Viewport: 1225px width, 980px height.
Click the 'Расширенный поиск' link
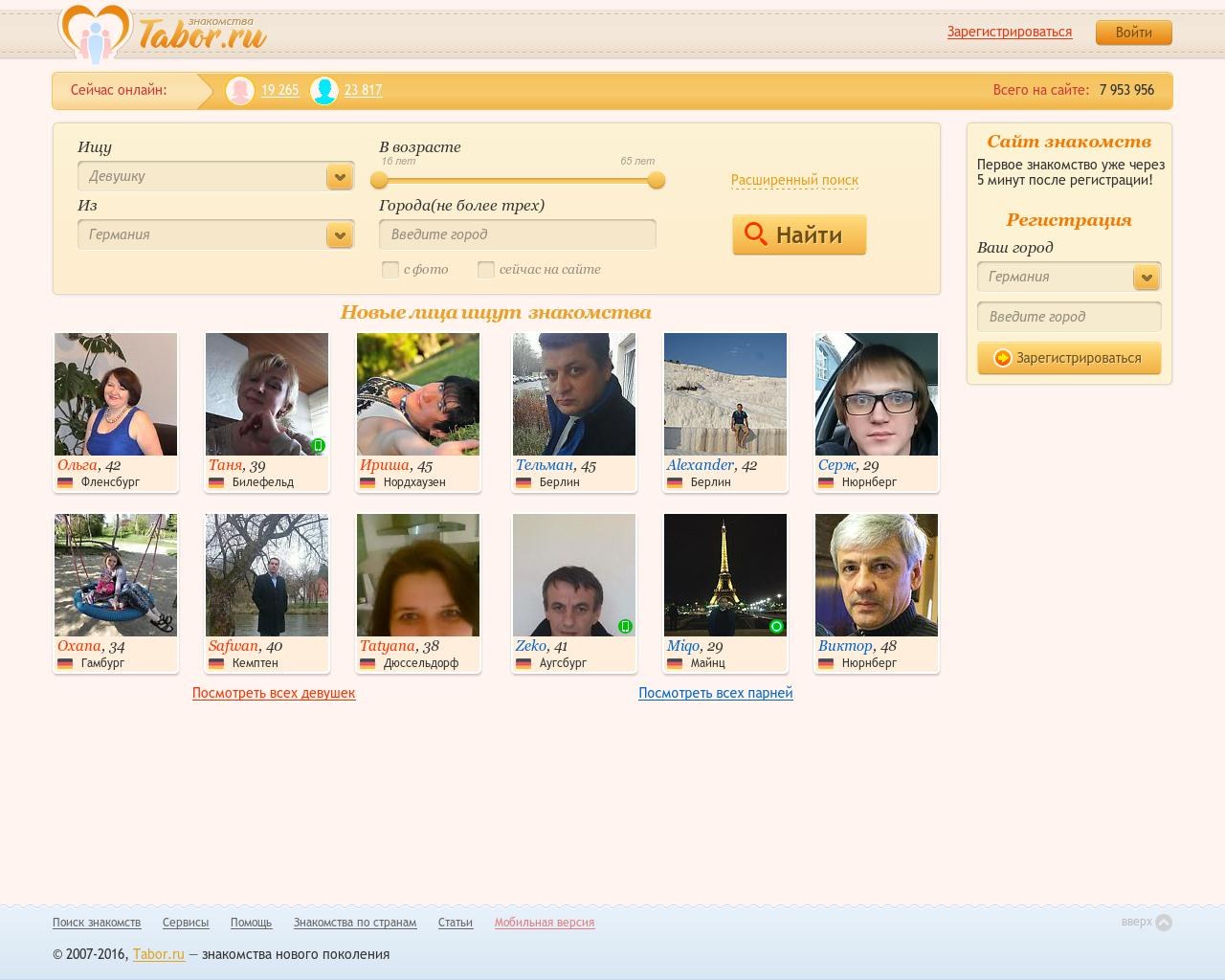coord(794,180)
